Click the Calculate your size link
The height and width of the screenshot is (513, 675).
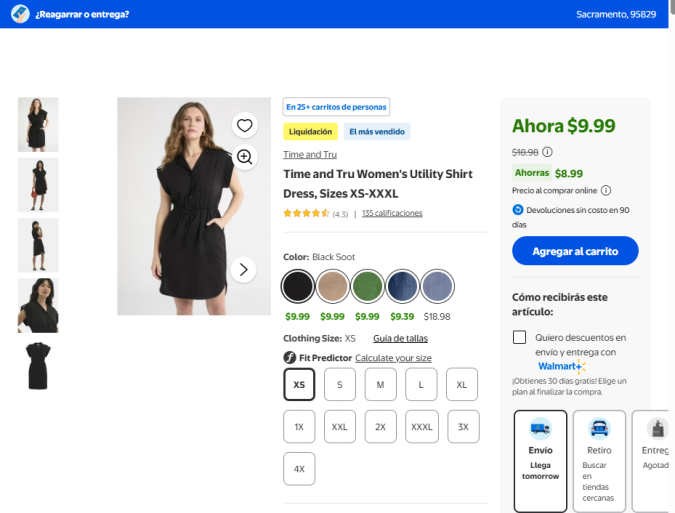pyautogui.click(x=393, y=358)
